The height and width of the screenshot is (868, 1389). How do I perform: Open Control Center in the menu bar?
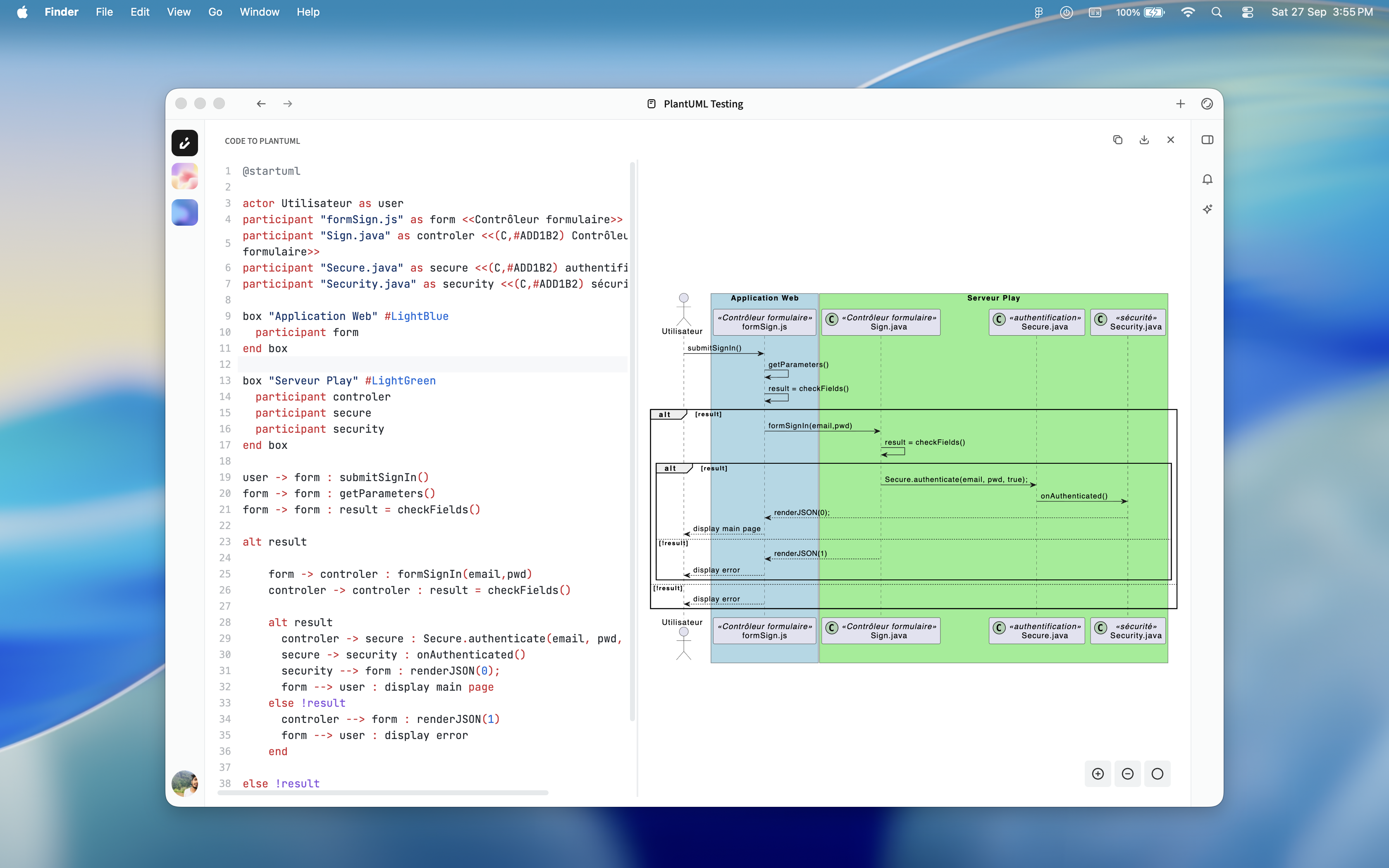pyautogui.click(x=1247, y=12)
